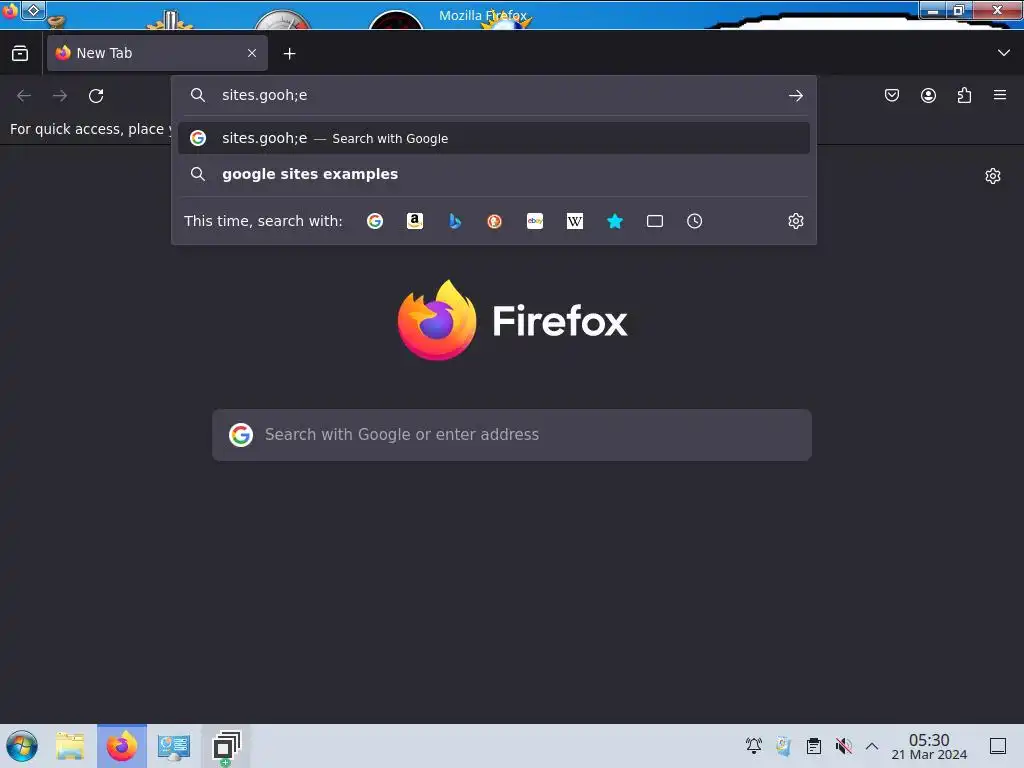Open the clock showing 05:30
The height and width of the screenshot is (768, 1024).
pos(929,746)
